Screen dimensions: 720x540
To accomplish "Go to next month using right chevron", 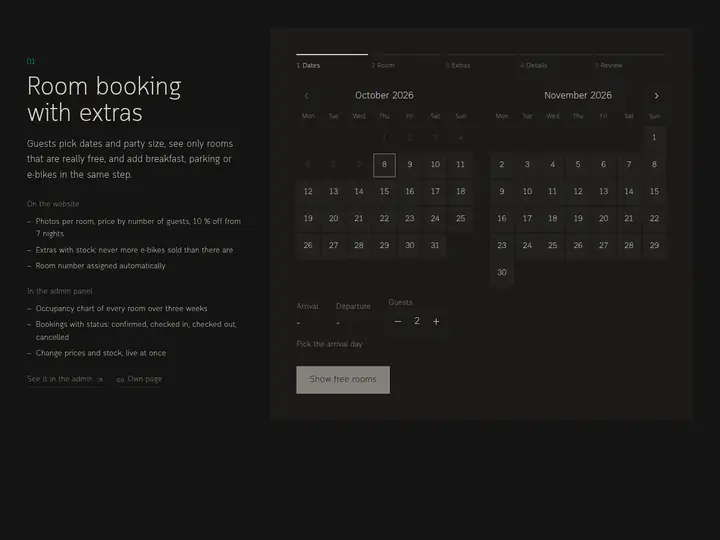I will pos(656,96).
